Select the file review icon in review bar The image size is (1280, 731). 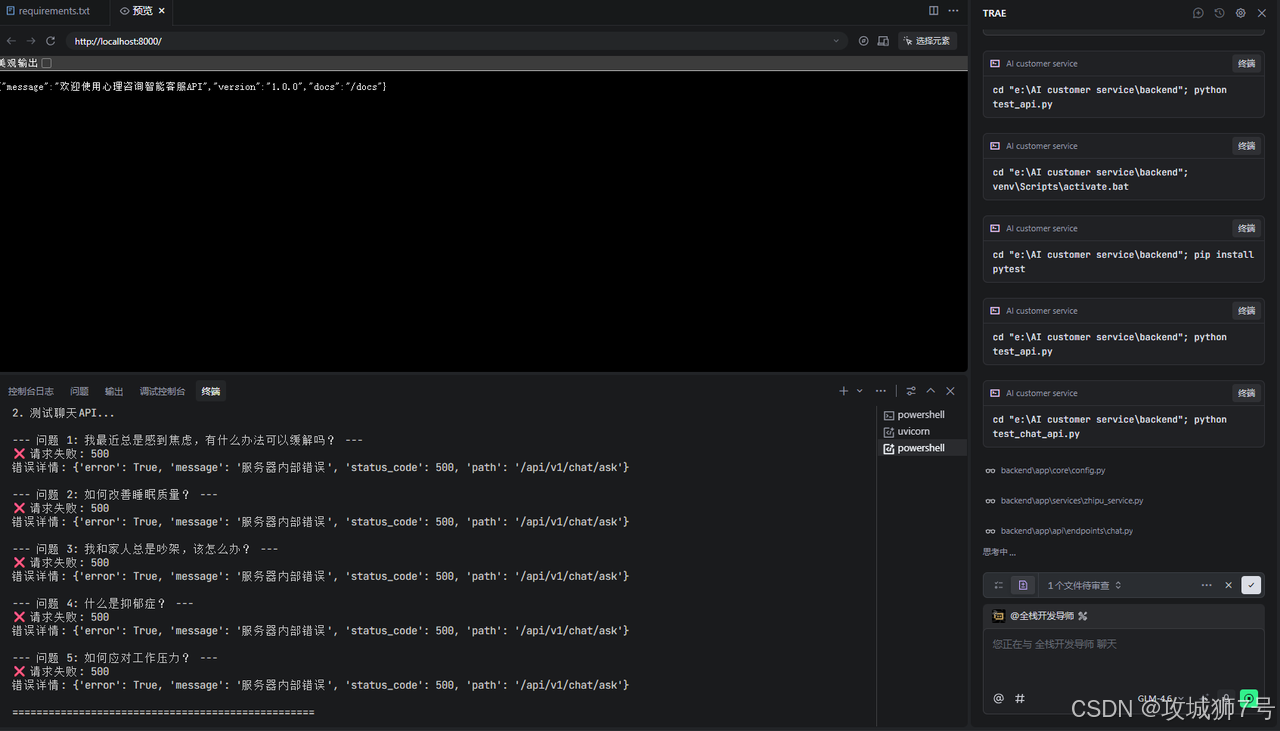click(x=1022, y=585)
